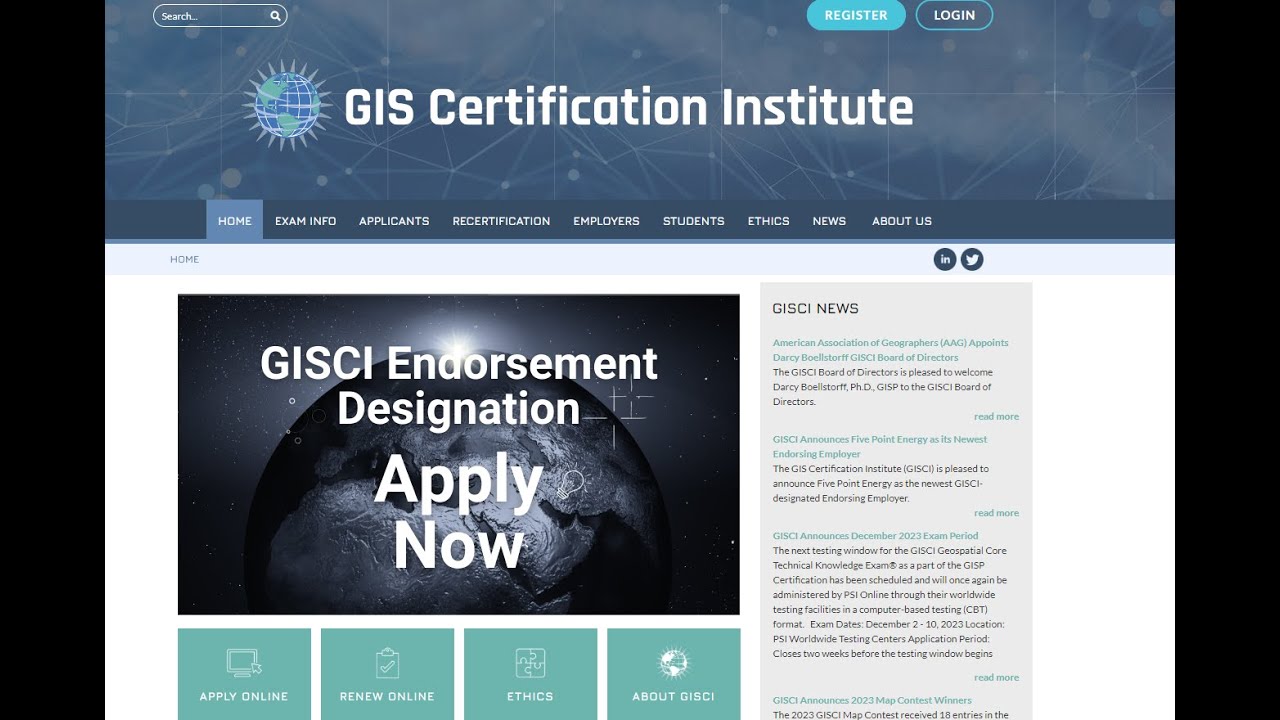
Task: Click the GIS globe logo
Action: pos(288,106)
